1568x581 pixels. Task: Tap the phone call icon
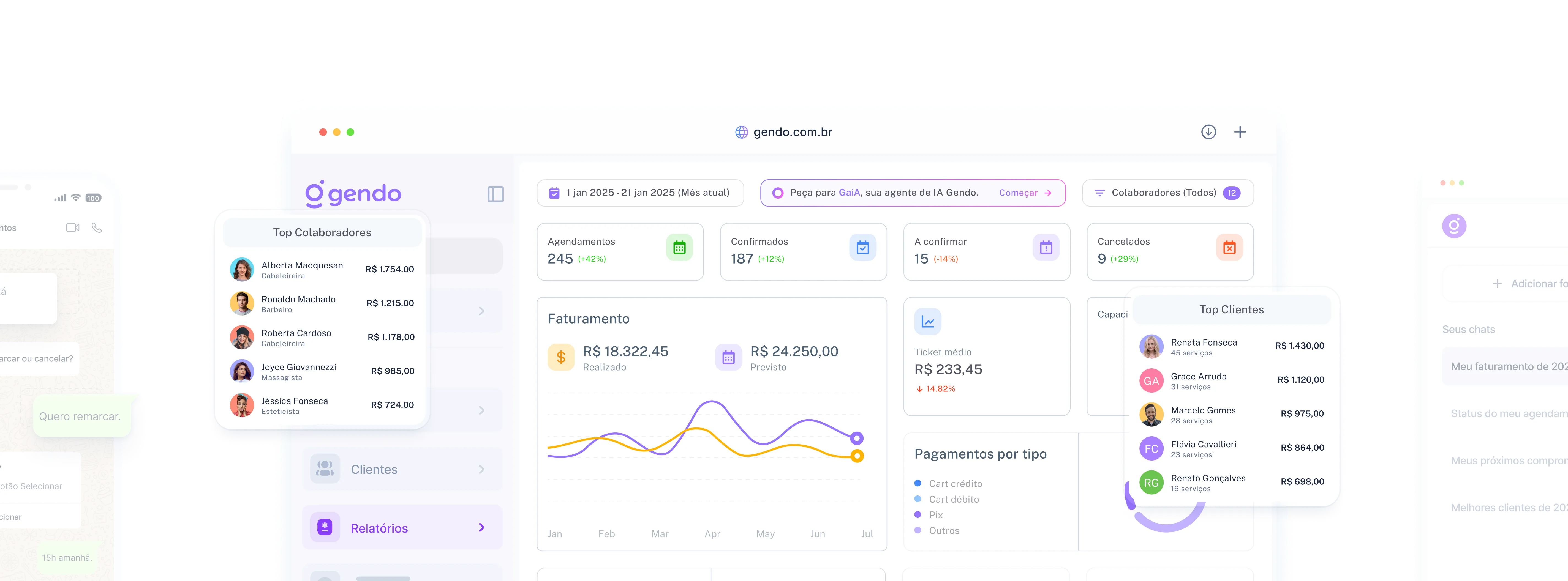coord(97,228)
